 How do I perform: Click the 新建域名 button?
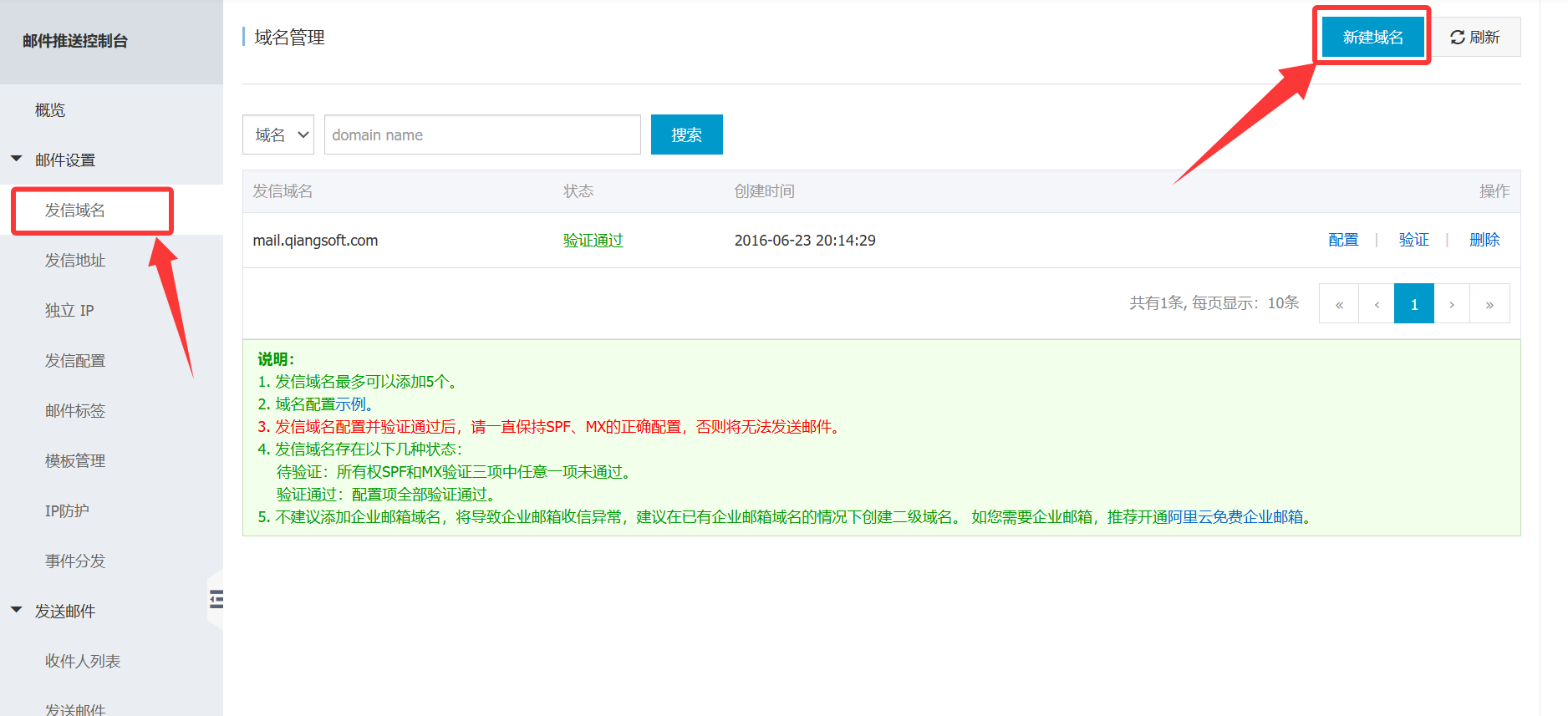point(1372,38)
